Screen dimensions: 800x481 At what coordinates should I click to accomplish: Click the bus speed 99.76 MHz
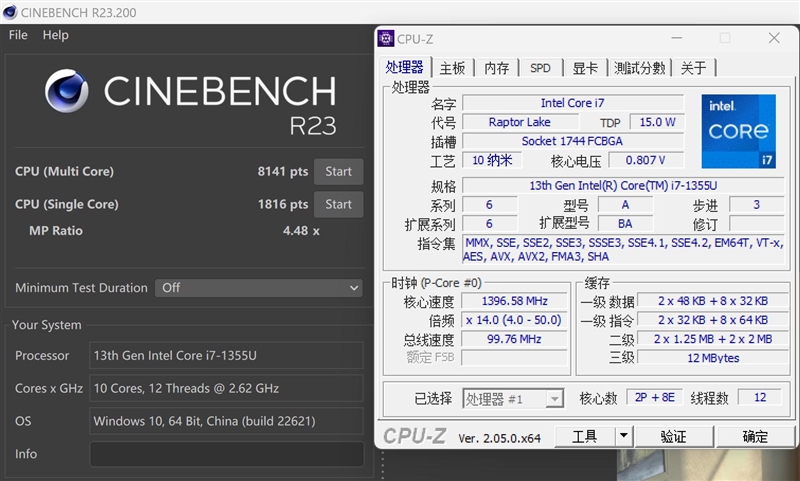(514, 339)
